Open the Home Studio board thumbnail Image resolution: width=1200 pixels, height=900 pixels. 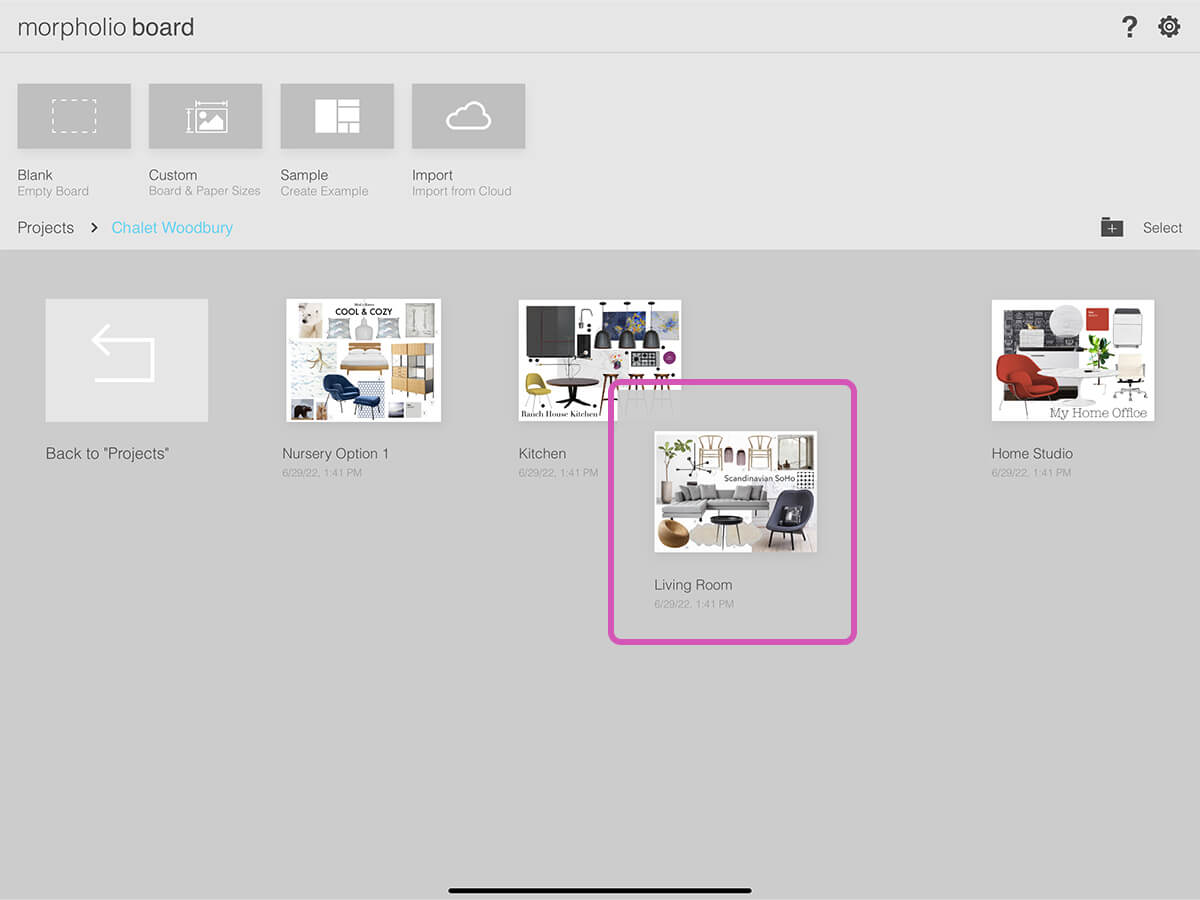[x=1072, y=360]
